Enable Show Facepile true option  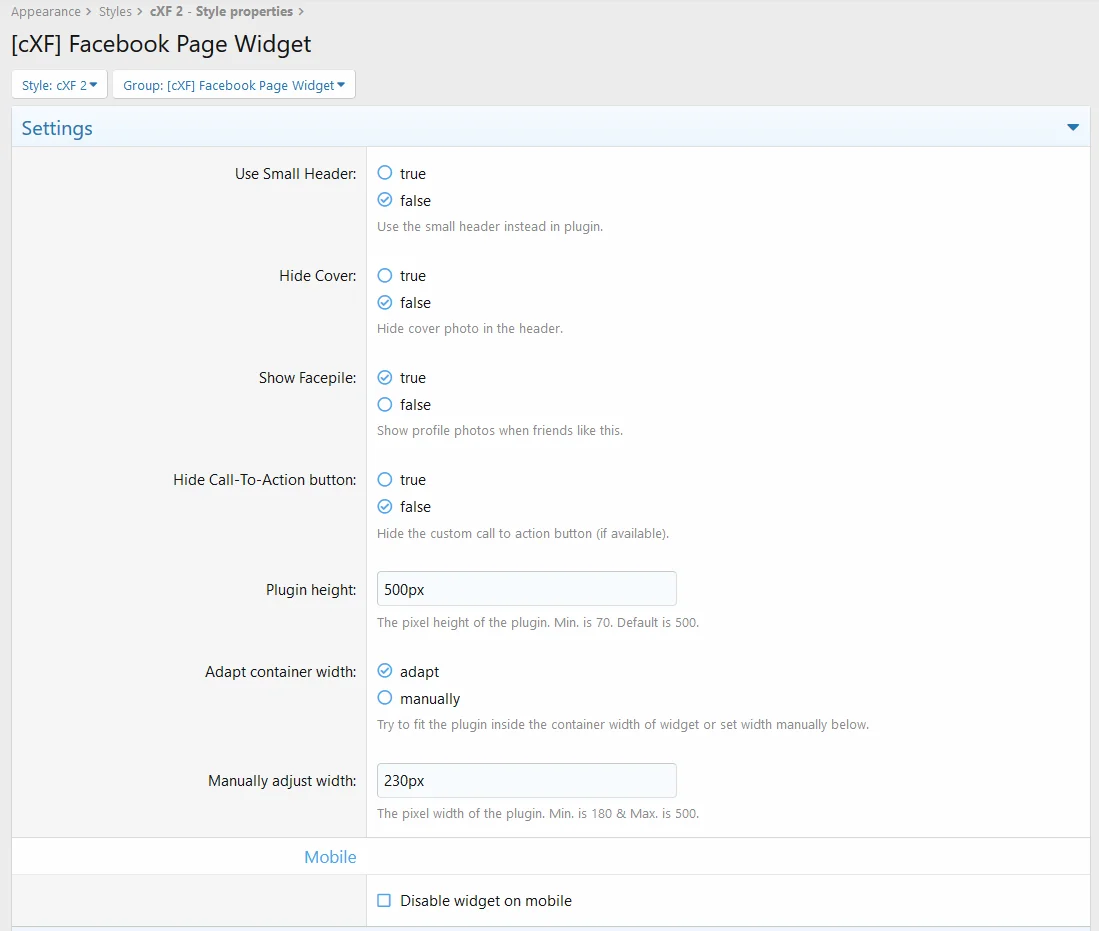pyautogui.click(x=385, y=377)
